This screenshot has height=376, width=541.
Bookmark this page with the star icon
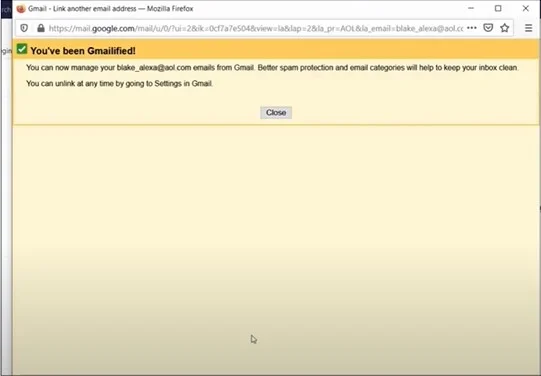(x=505, y=28)
